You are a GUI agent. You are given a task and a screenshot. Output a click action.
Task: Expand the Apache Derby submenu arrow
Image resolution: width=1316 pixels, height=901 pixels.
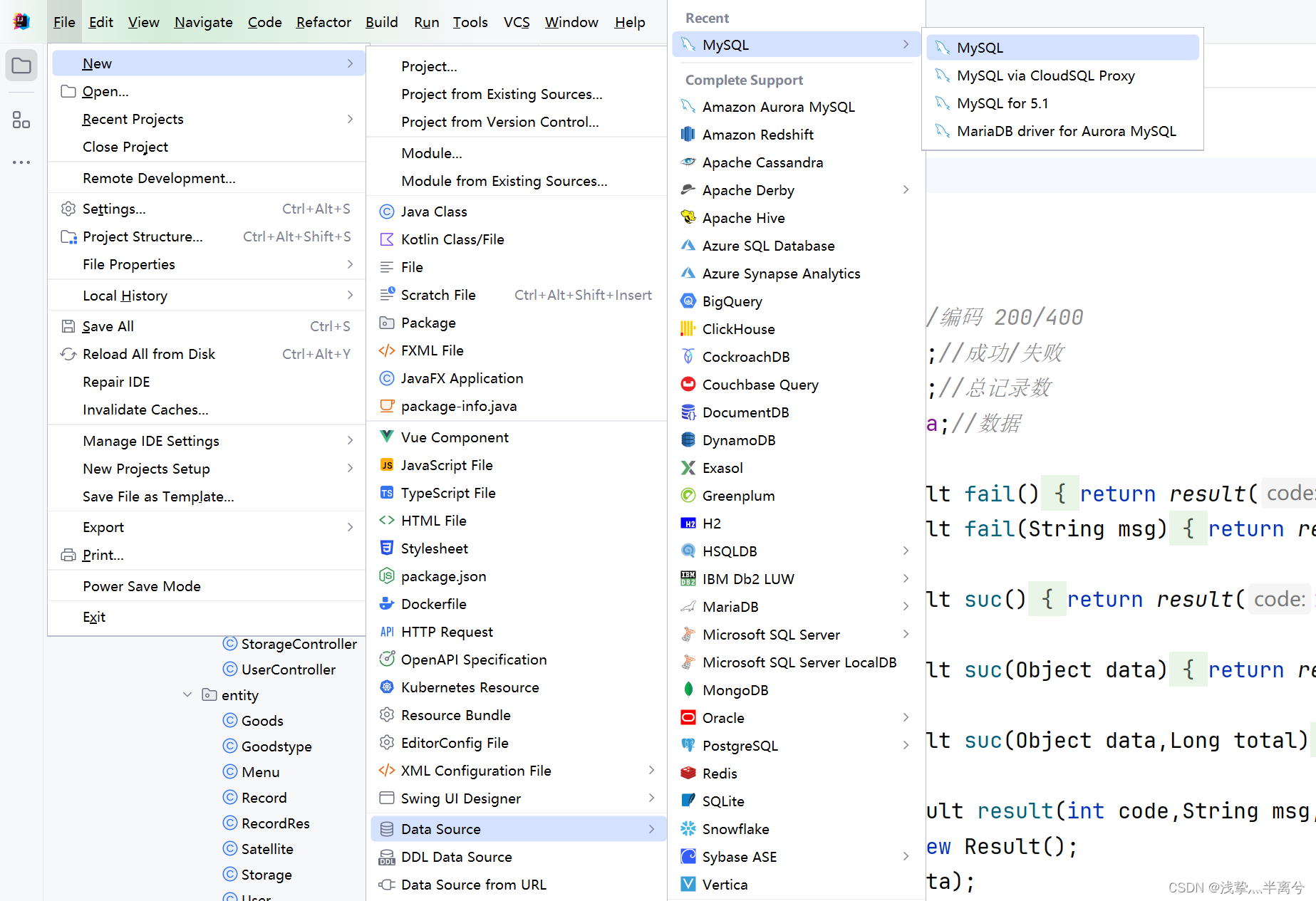906,190
